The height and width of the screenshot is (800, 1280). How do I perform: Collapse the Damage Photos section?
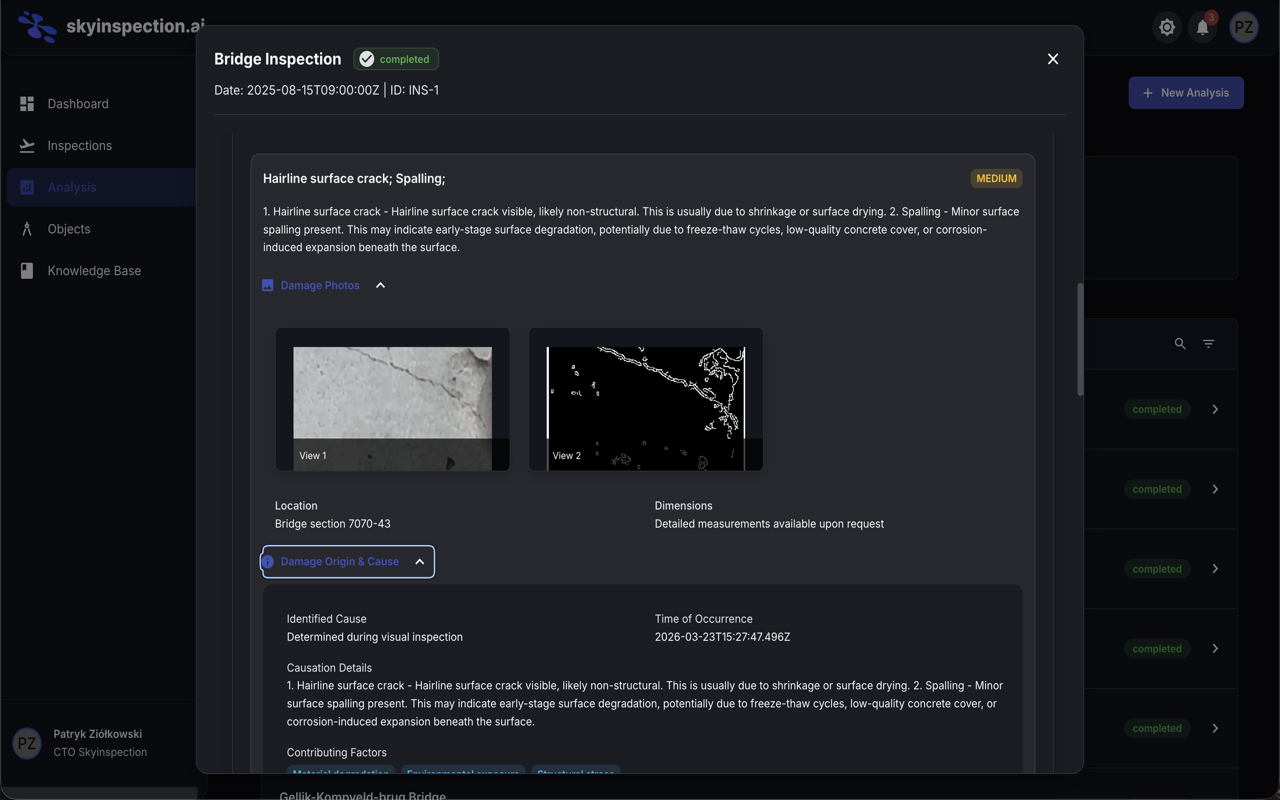(x=380, y=286)
